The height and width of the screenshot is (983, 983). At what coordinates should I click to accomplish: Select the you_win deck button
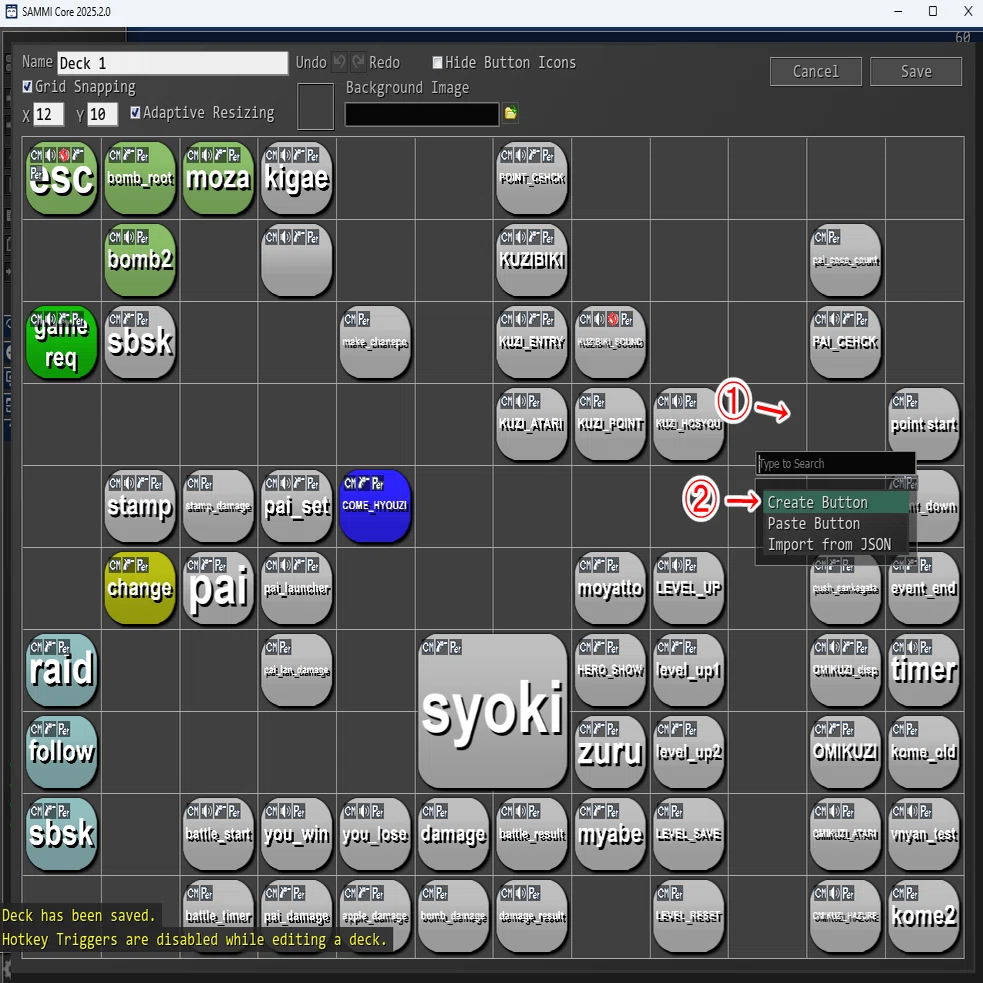point(297,834)
